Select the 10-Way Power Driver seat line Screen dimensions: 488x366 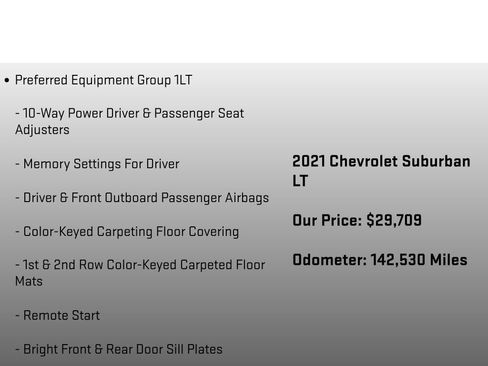tap(129, 113)
